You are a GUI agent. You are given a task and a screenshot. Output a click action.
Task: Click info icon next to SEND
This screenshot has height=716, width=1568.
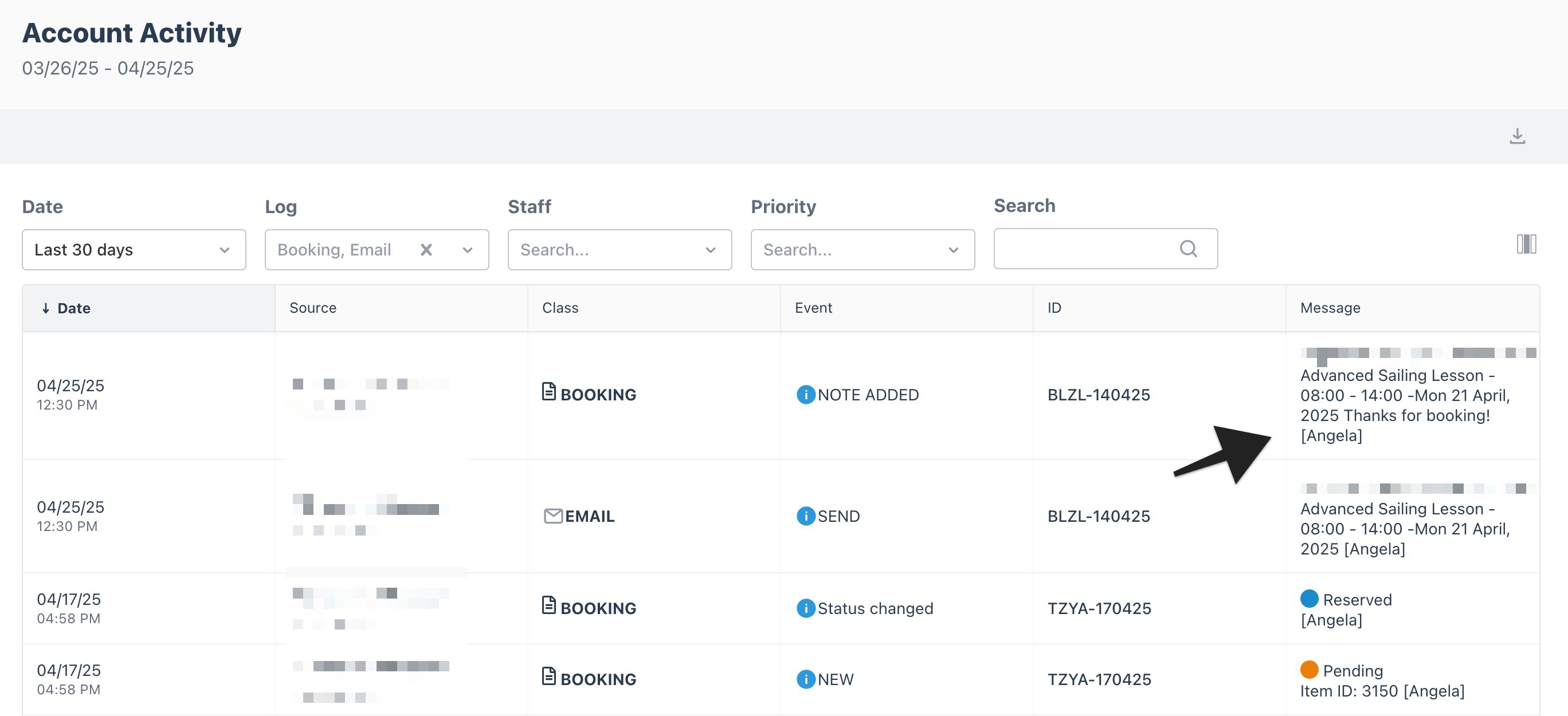point(805,516)
